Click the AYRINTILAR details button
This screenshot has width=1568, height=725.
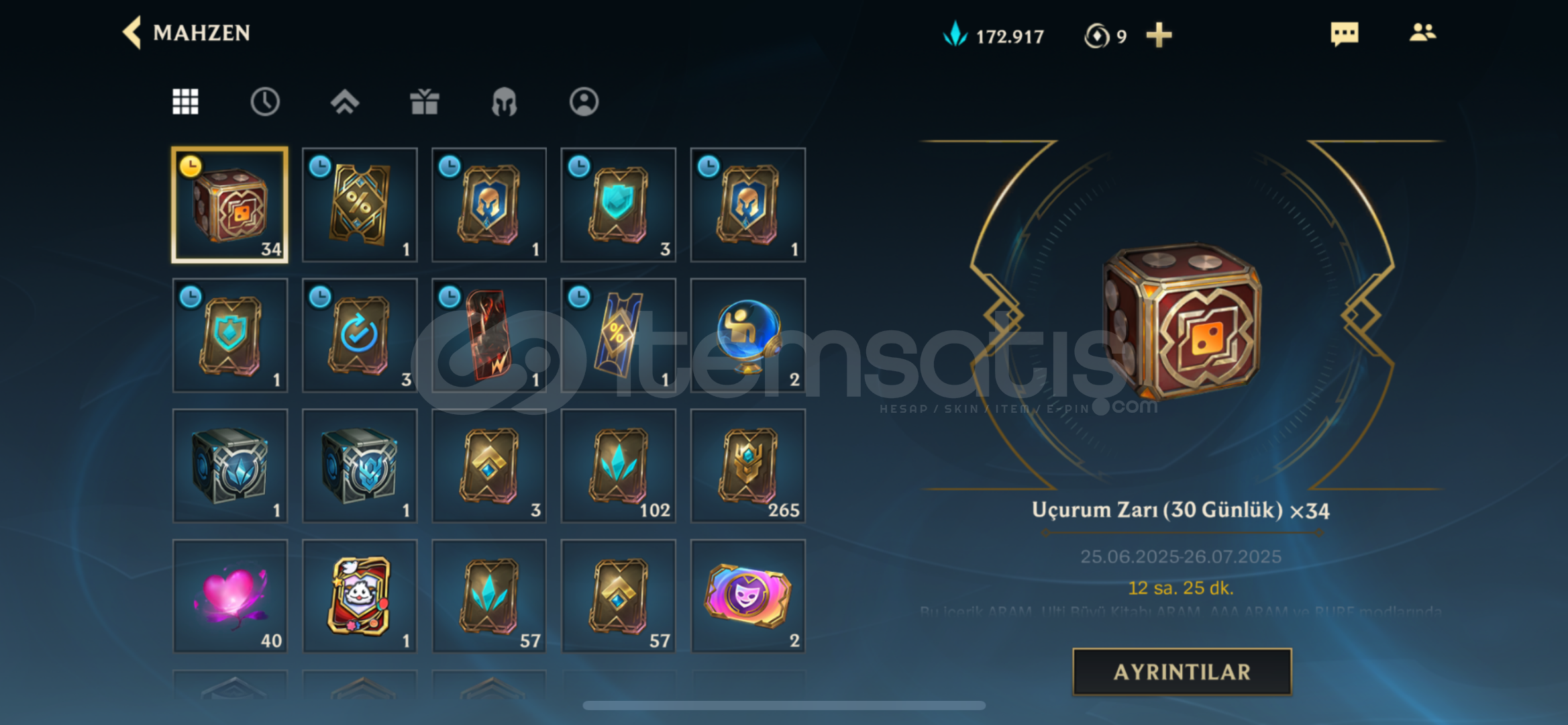coord(1182,671)
